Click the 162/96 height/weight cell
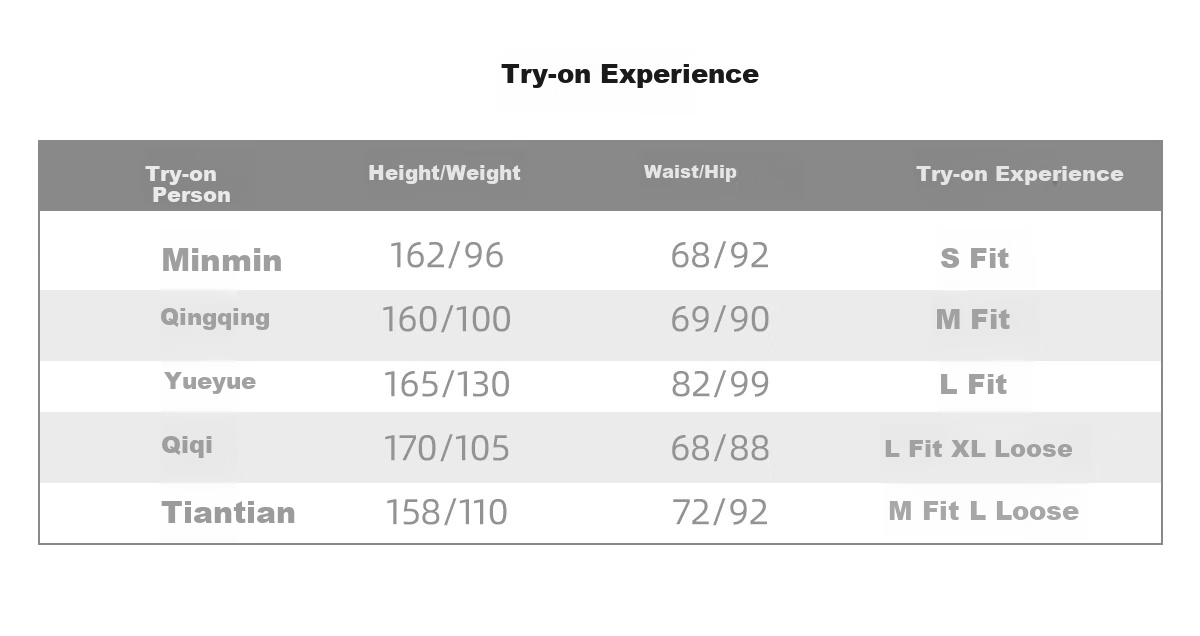This screenshot has width=1200, height=636. click(446, 256)
